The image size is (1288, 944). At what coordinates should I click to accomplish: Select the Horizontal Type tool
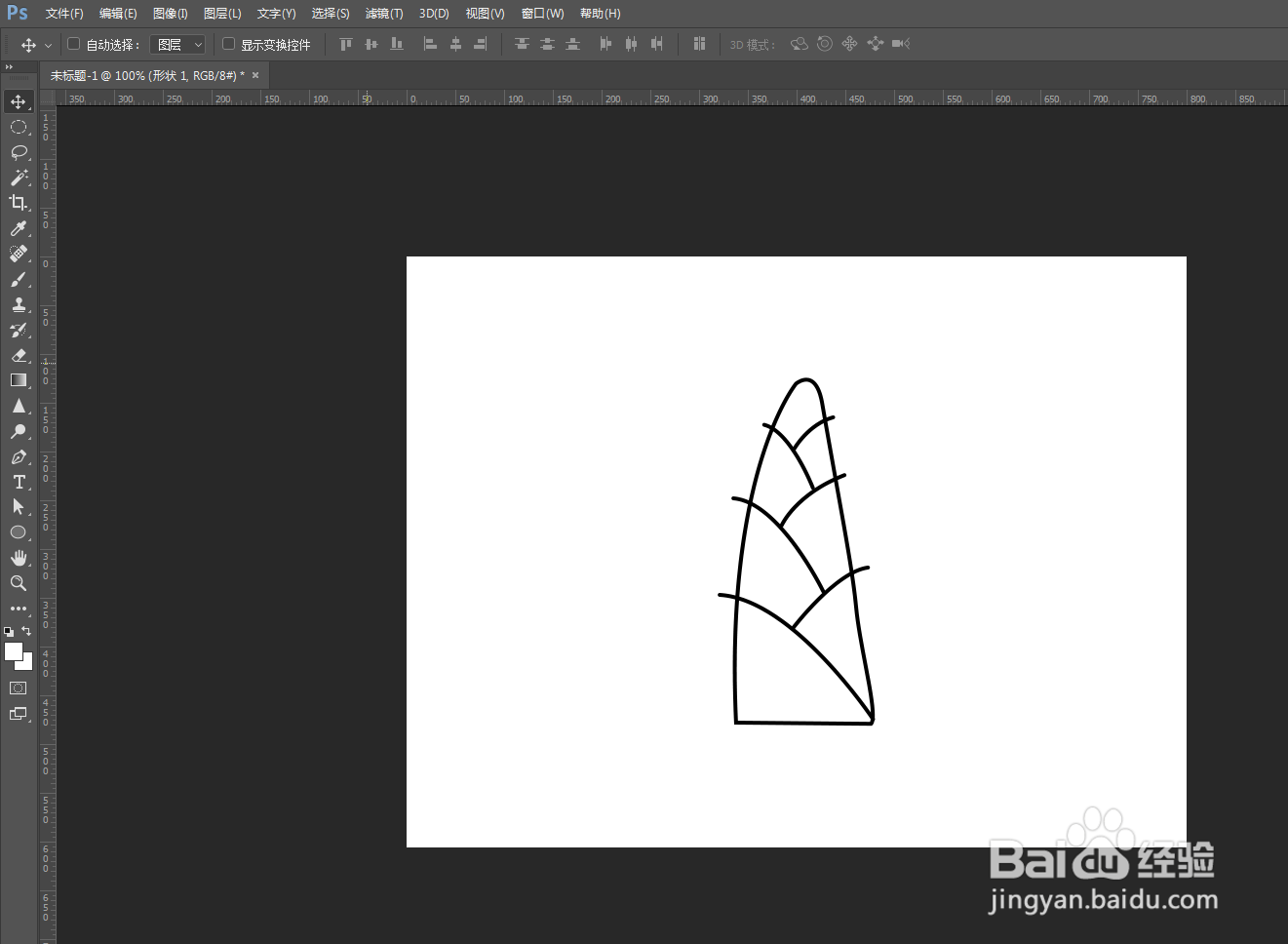pos(19,482)
